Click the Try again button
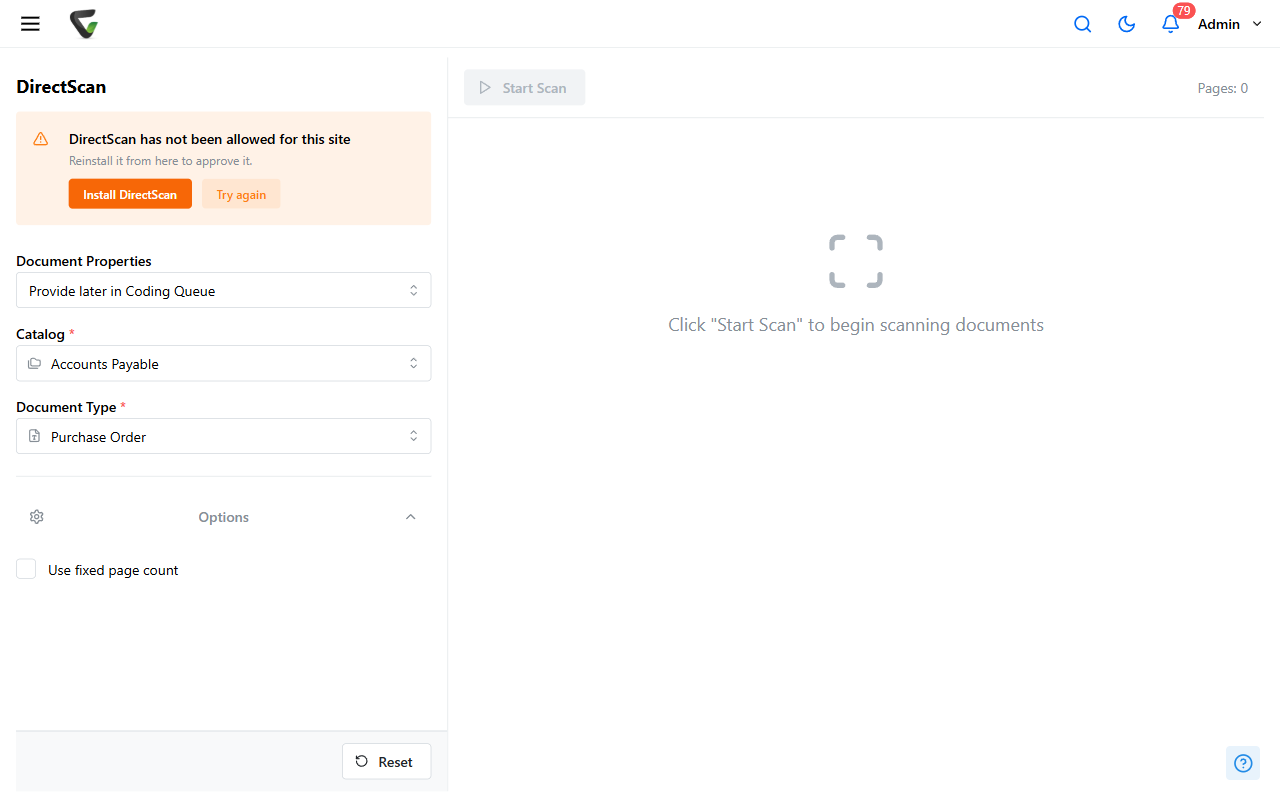The height and width of the screenshot is (800, 1280). [x=241, y=194]
